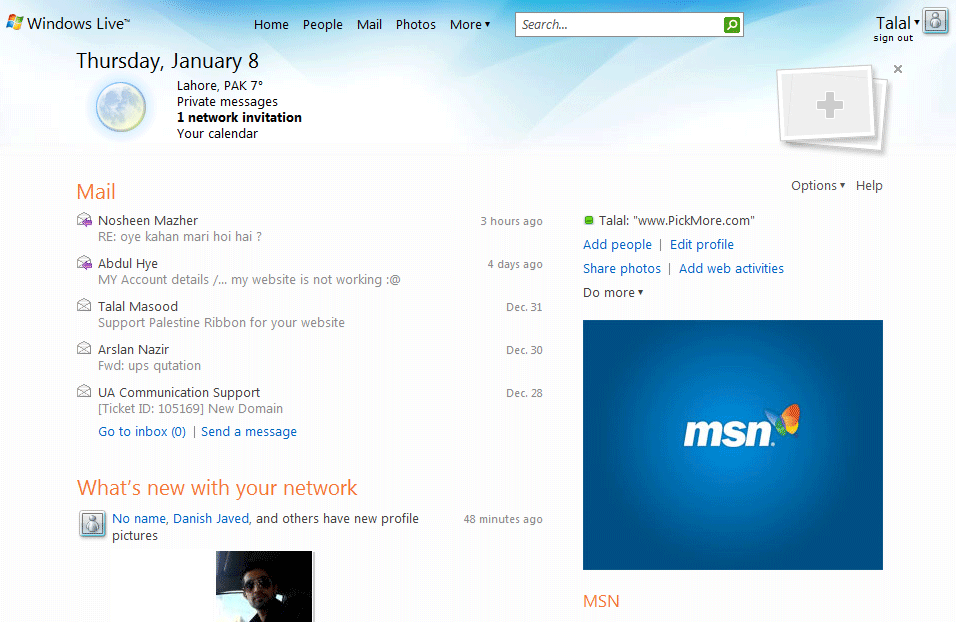Image resolution: width=956 pixels, height=622 pixels.
Task: Click the 'RE: oye kahan mari hoi hai ?' subject
Action: pos(180,237)
